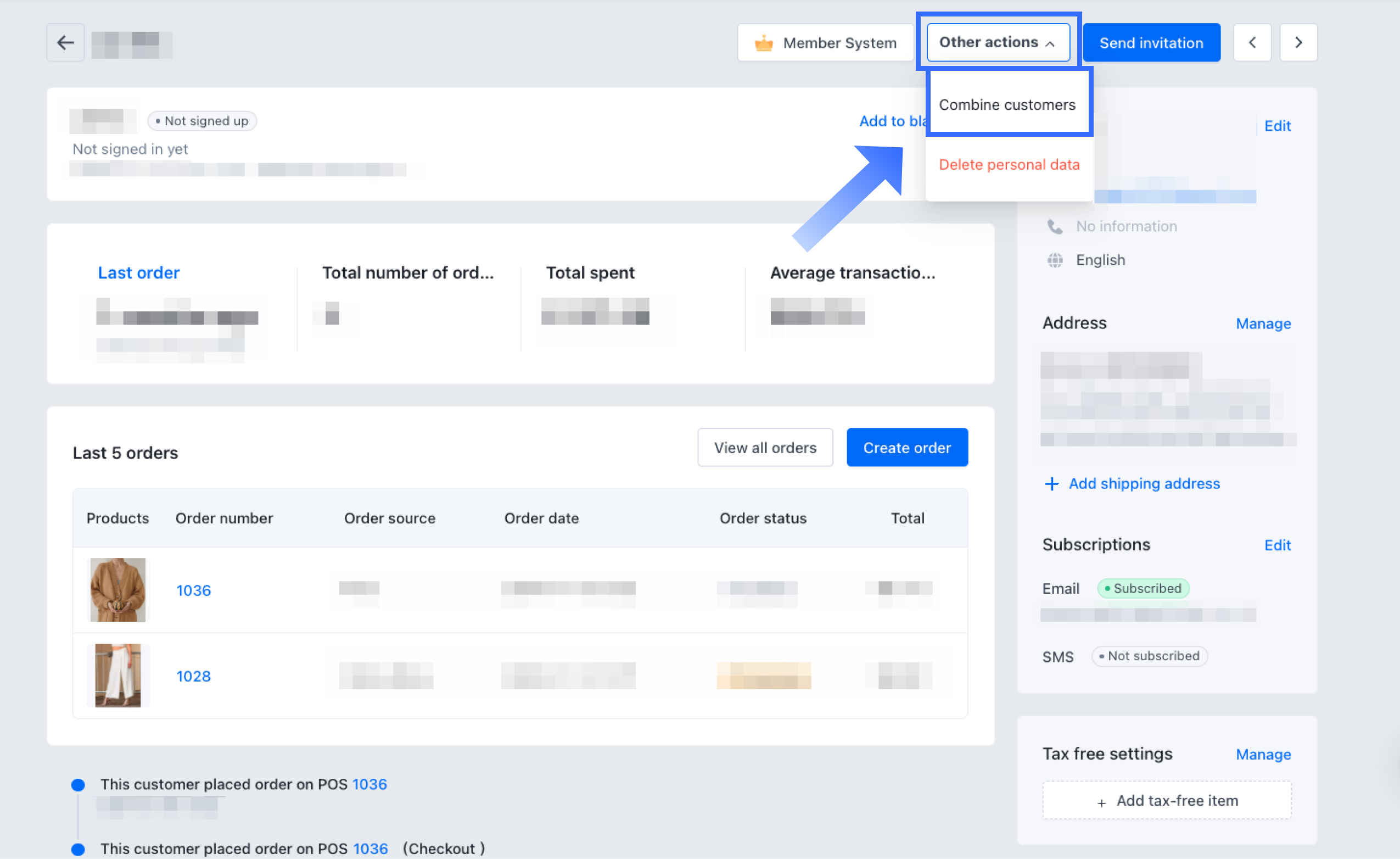Screen dimensions: 1400x859
Task: Go to previous customer chevron
Action: (x=1252, y=43)
